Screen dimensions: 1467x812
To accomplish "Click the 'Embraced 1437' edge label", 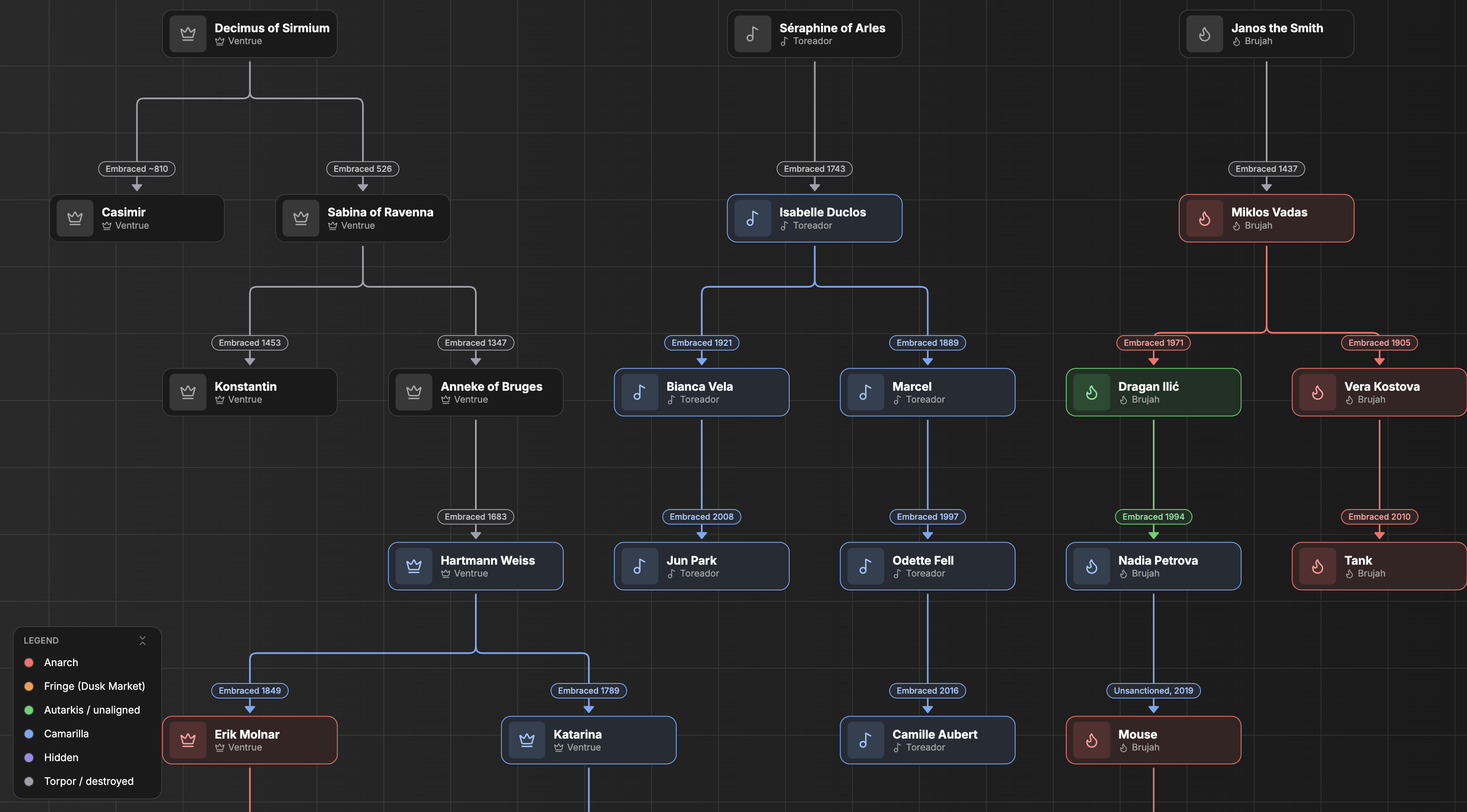I will [1267, 169].
